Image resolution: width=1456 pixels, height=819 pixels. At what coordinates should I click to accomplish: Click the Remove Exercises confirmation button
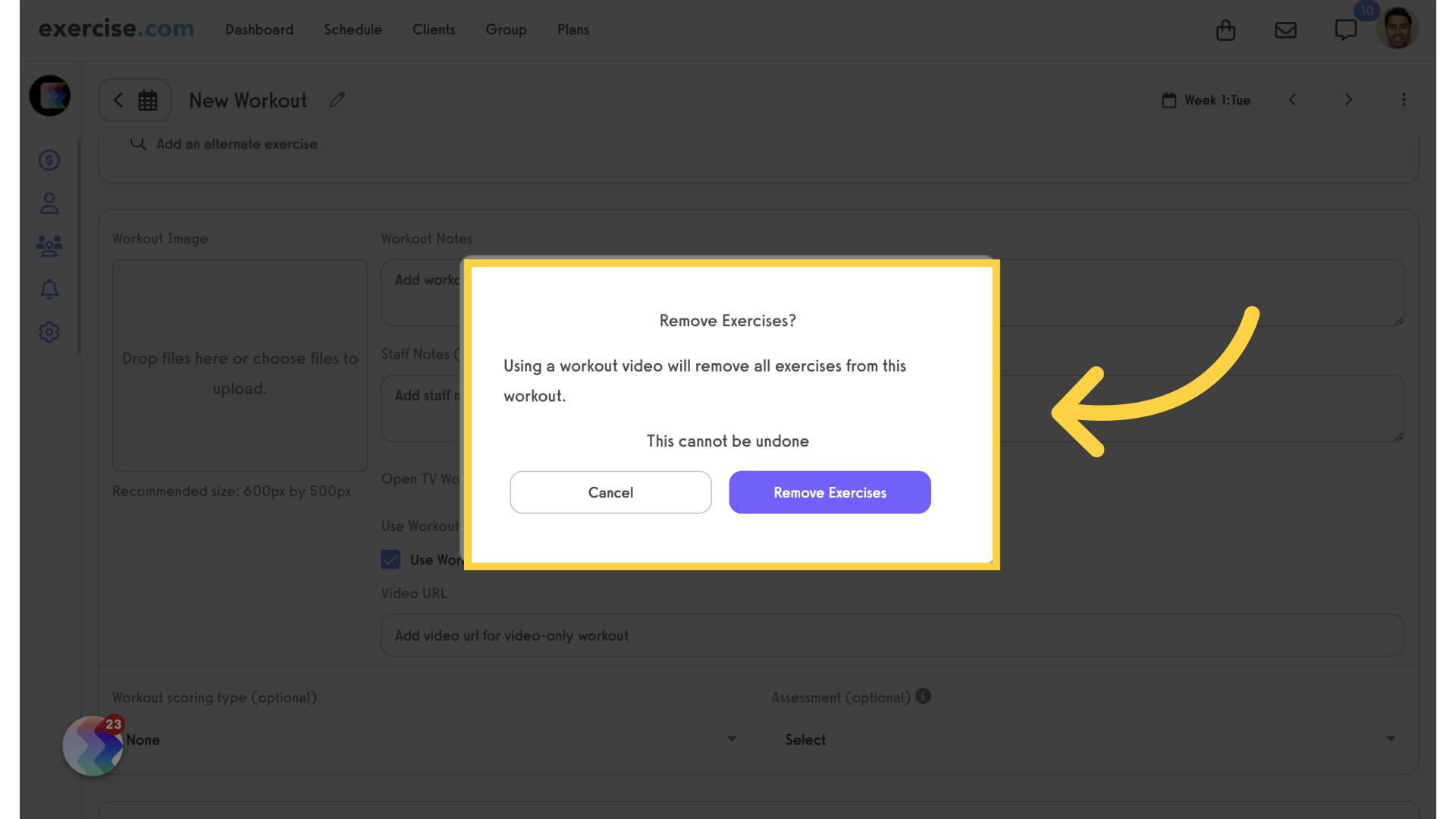click(829, 492)
